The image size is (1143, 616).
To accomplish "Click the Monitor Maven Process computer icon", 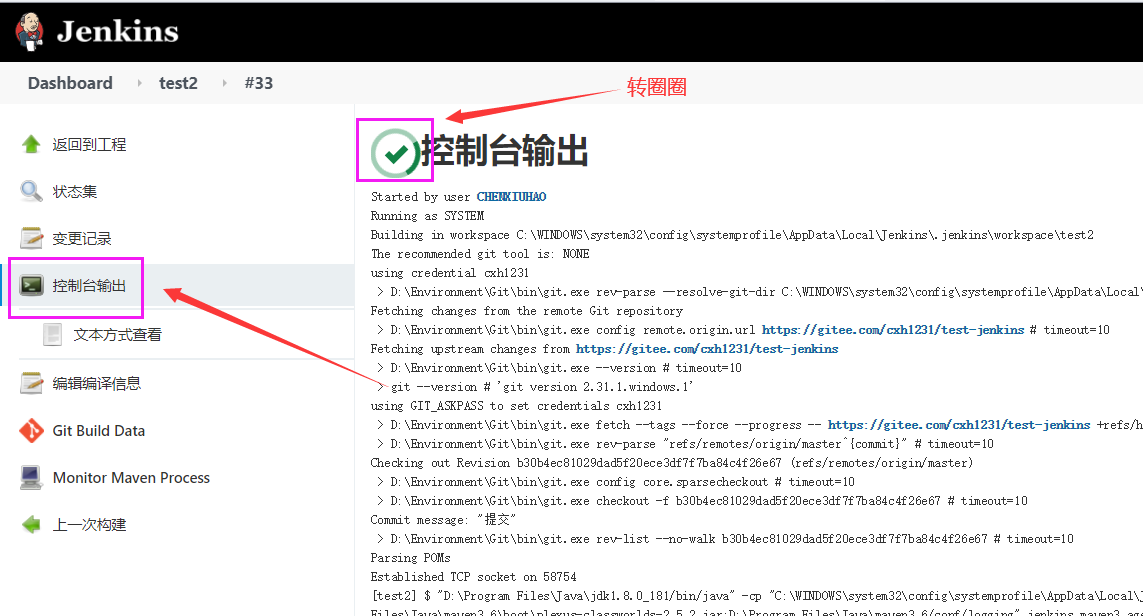I will pyautogui.click(x=31, y=477).
